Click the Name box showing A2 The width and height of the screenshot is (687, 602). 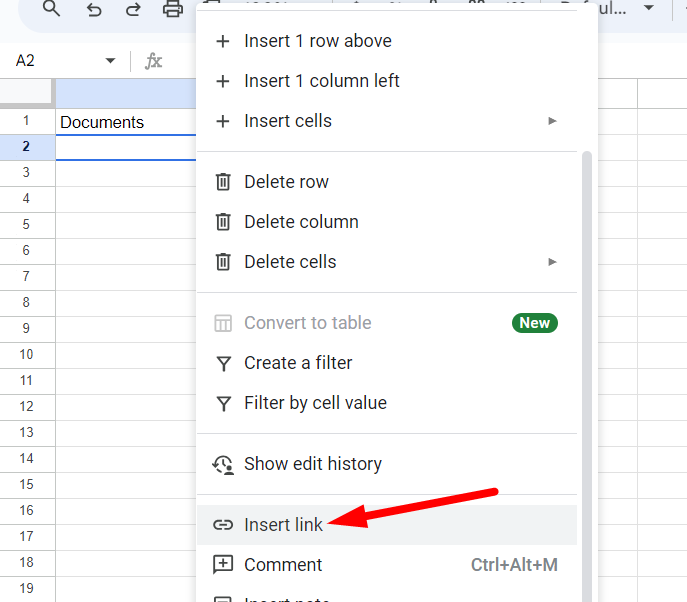pos(50,61)
